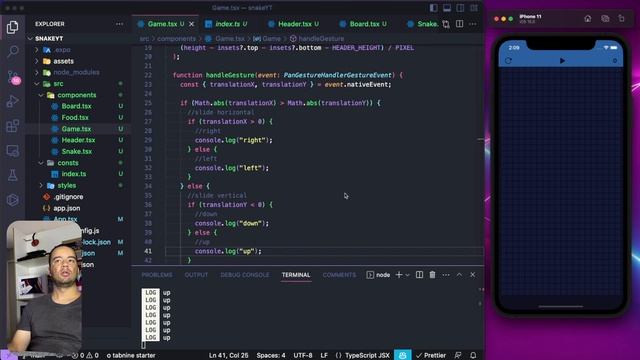Toggle bottom panel layout icon
The image size is (640, 360).
(x=447, y=8)
